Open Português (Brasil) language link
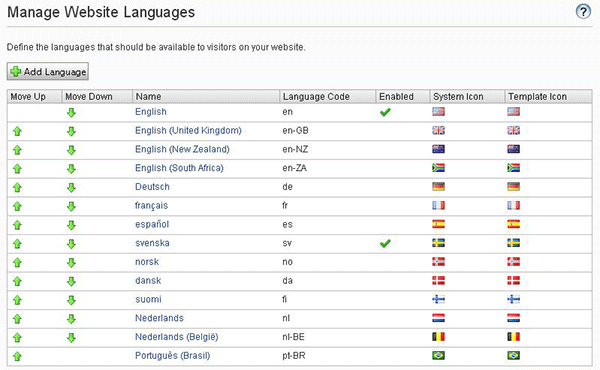 click(x=173, y=355)
